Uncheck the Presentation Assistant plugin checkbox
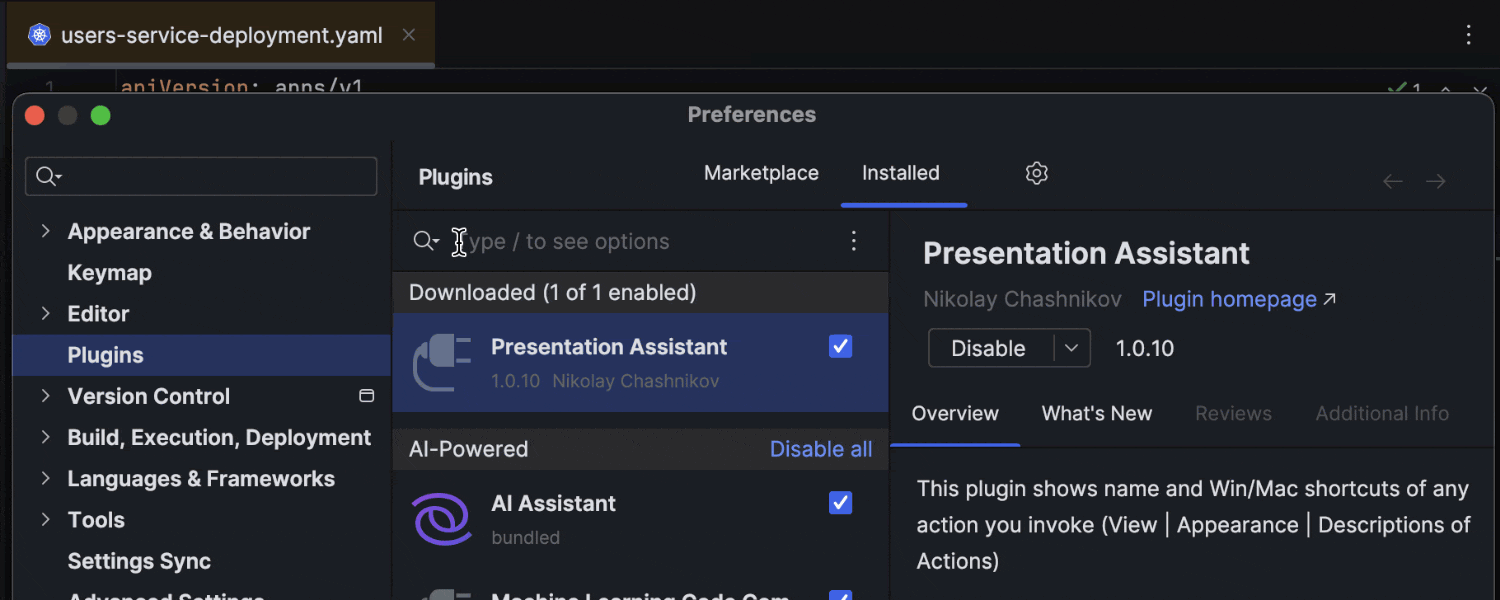Viewport: 1500px width, 600px height. click(x=840, y=347)
